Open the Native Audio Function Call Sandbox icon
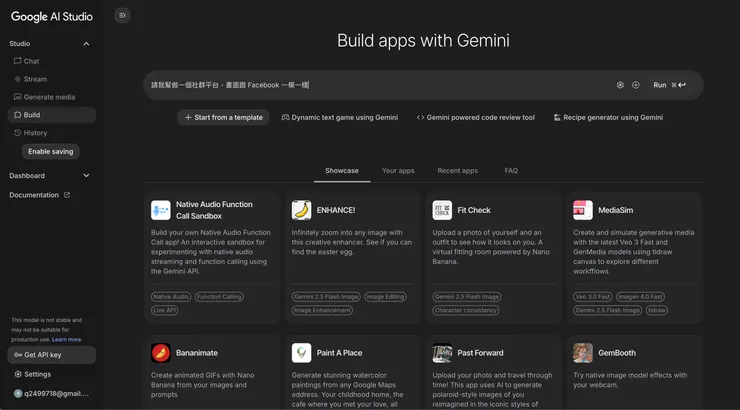740x410 pixels. pos(161,210)
